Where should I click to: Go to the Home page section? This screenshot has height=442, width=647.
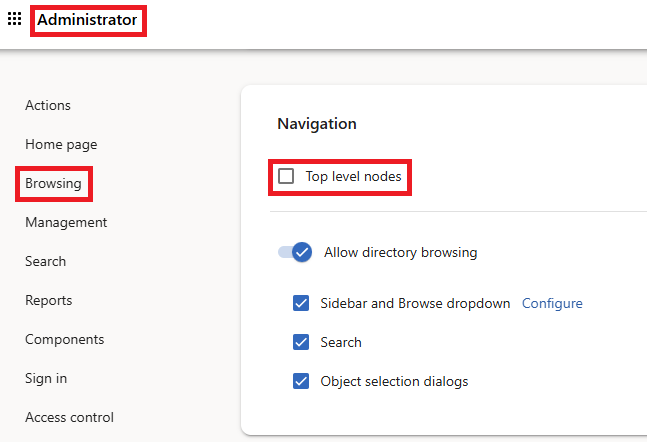point(61,144)
